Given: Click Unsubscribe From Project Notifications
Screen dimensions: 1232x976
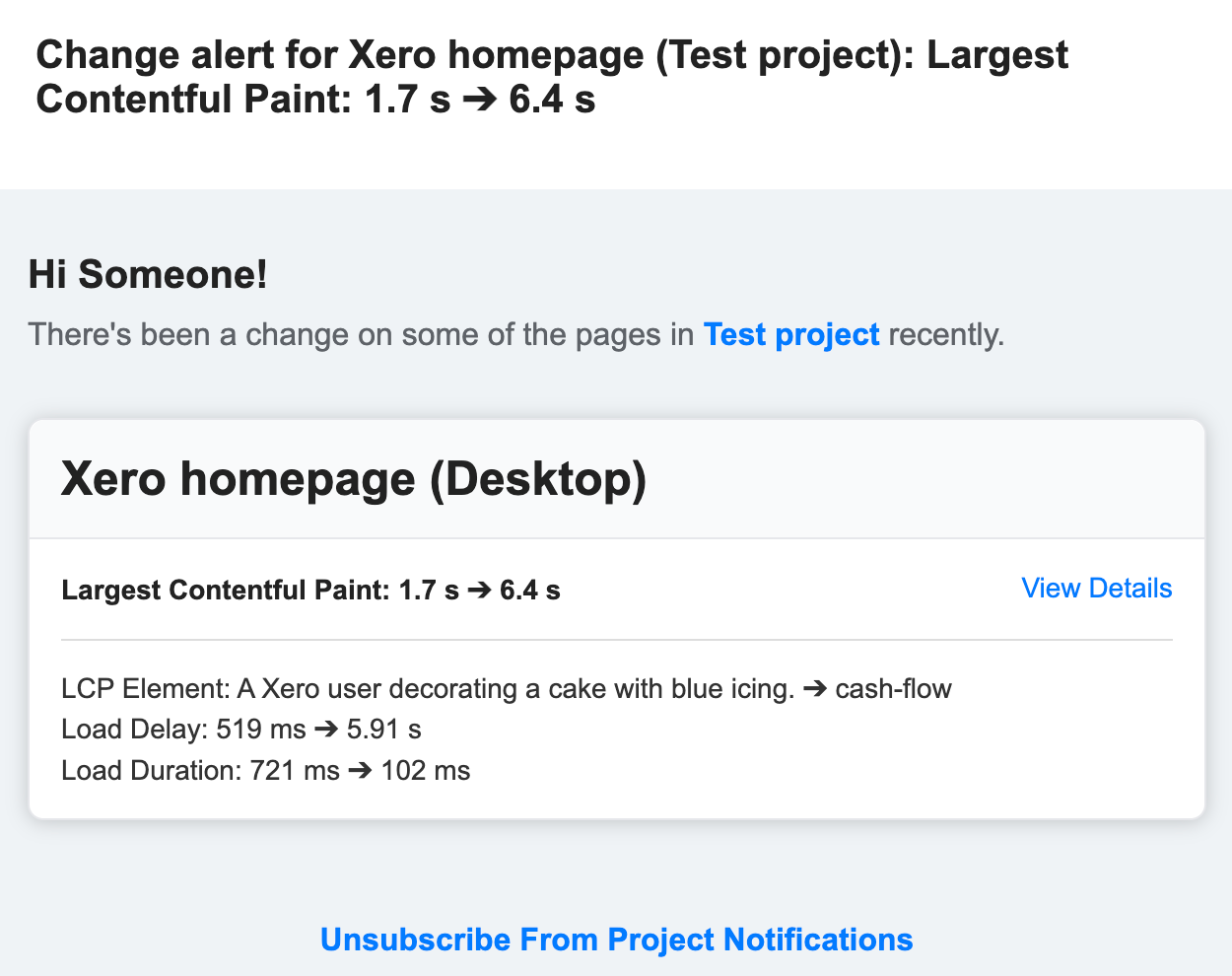Looking at the screenshot, I should (616, 940).
